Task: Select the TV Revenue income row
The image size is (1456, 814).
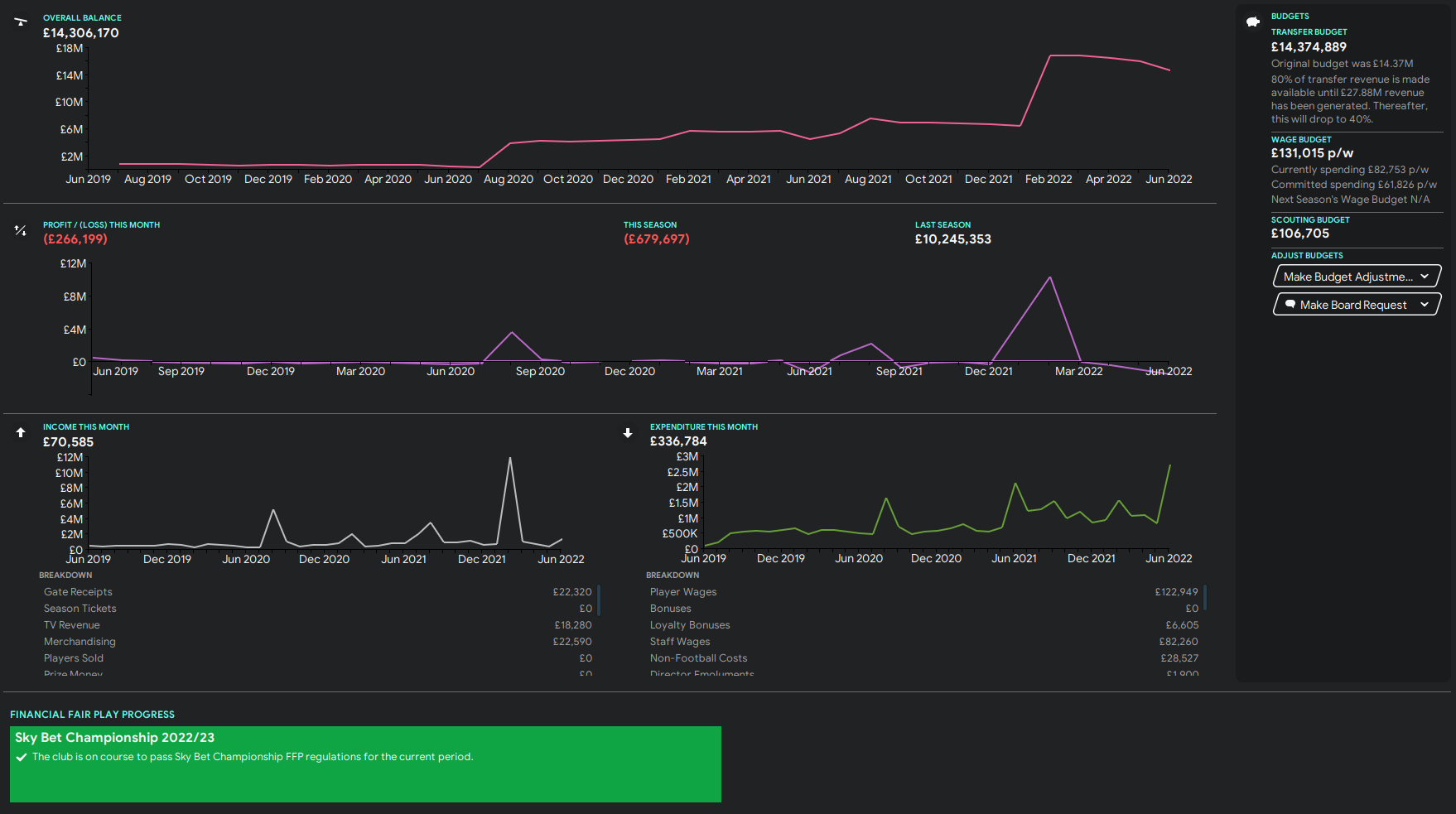Action: pyautogui.click(x=318, y=625)
